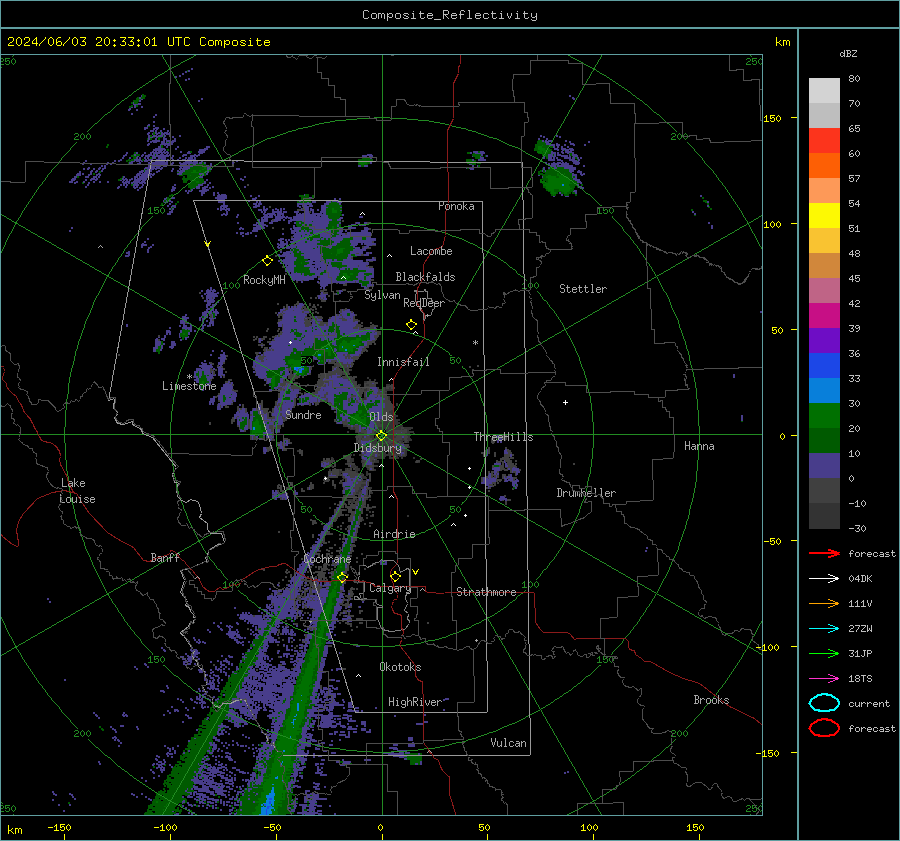Screen dimensions: 900x841
Task: Click the yellow diamond marker above Calgary
Action: [x=395, y=576]
